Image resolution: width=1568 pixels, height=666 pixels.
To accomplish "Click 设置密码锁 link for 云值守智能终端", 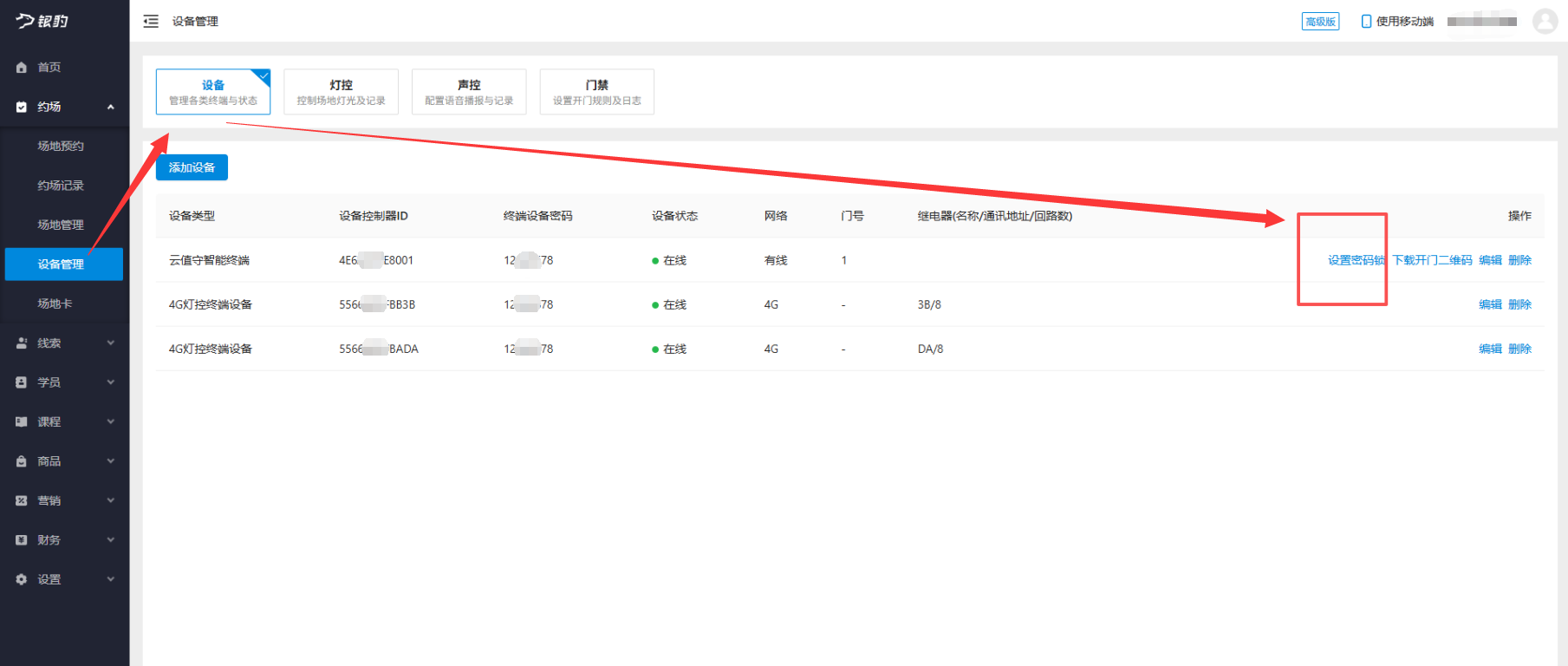I will click(1356, 260).
